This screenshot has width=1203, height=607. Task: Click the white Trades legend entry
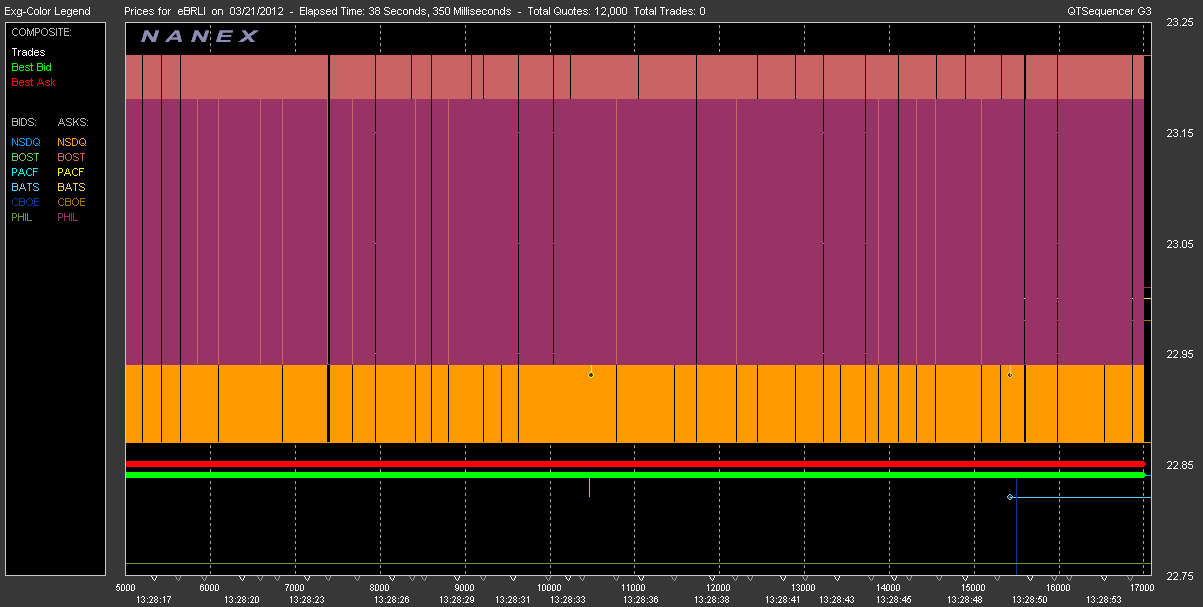pos(28,52)
